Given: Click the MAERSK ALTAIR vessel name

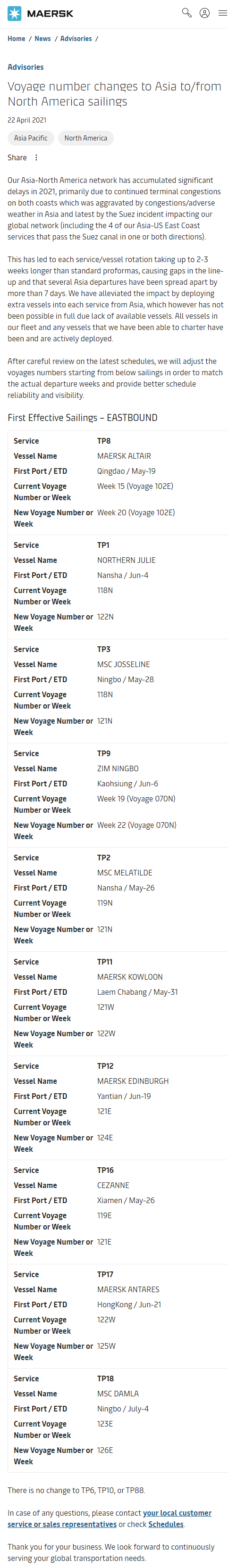Looking at the screenshot, I should (x=124, y=456).
